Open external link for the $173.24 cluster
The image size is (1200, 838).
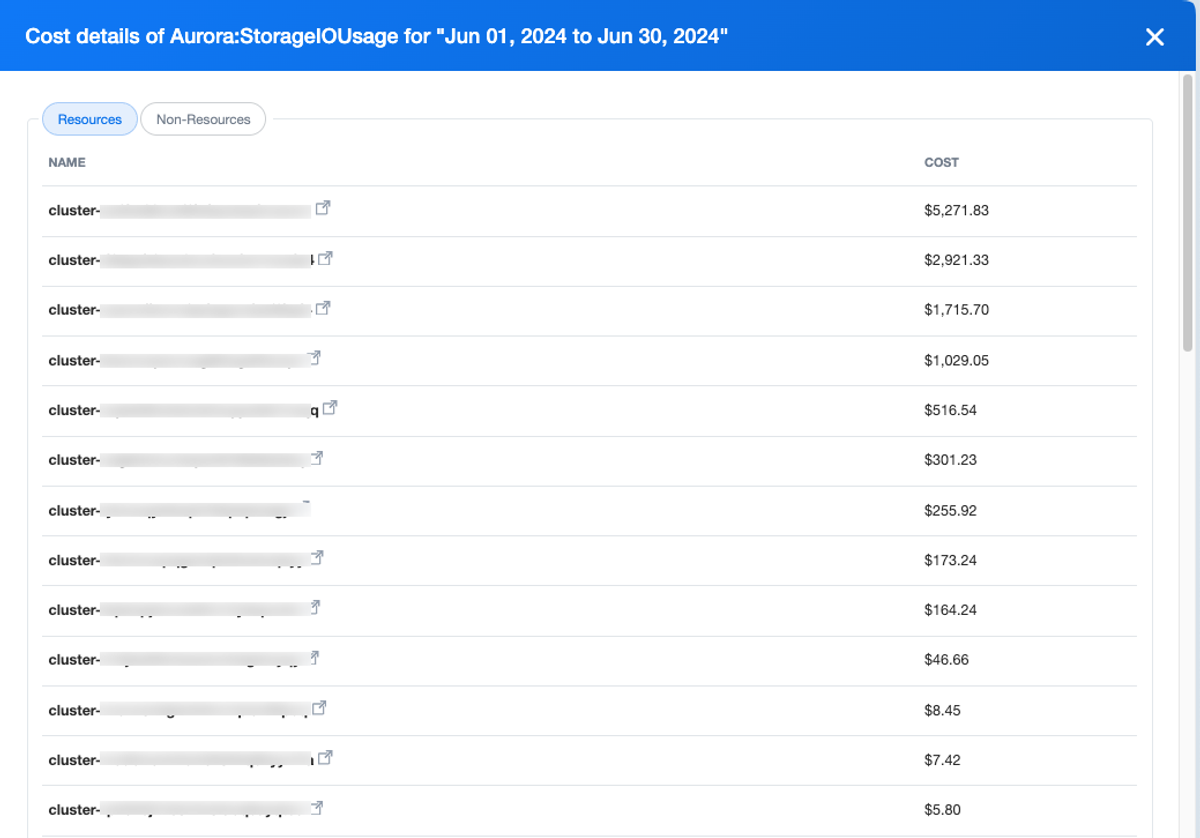point(316,558)
